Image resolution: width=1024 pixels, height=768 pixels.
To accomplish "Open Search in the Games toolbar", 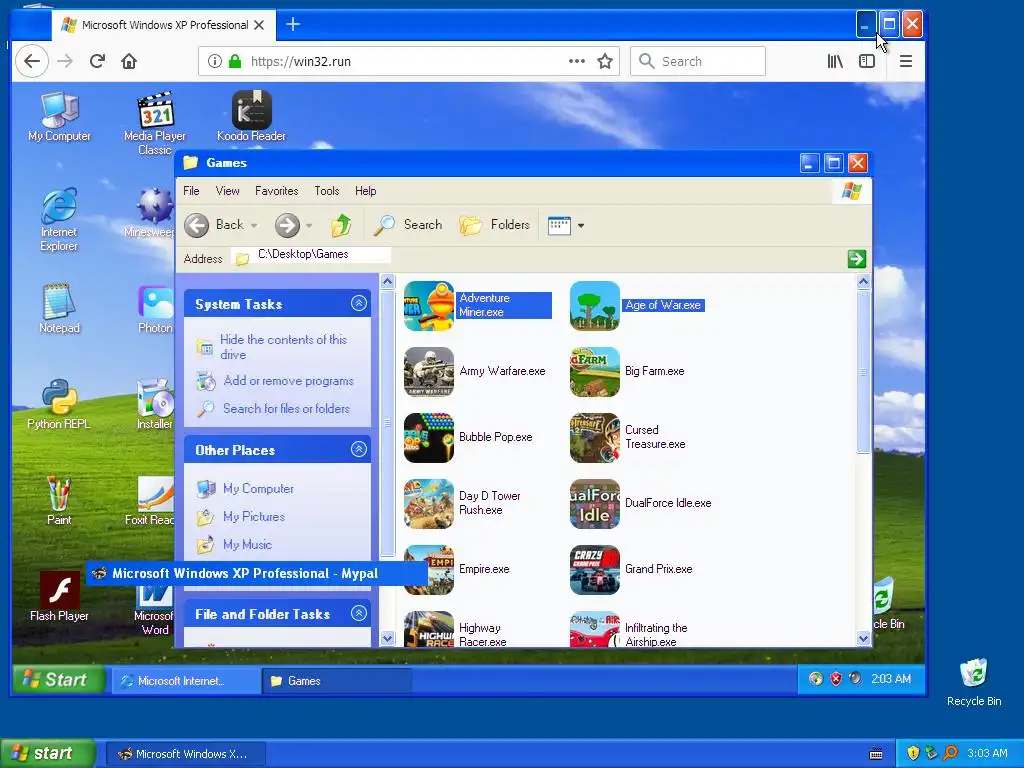I will point(408,225).
